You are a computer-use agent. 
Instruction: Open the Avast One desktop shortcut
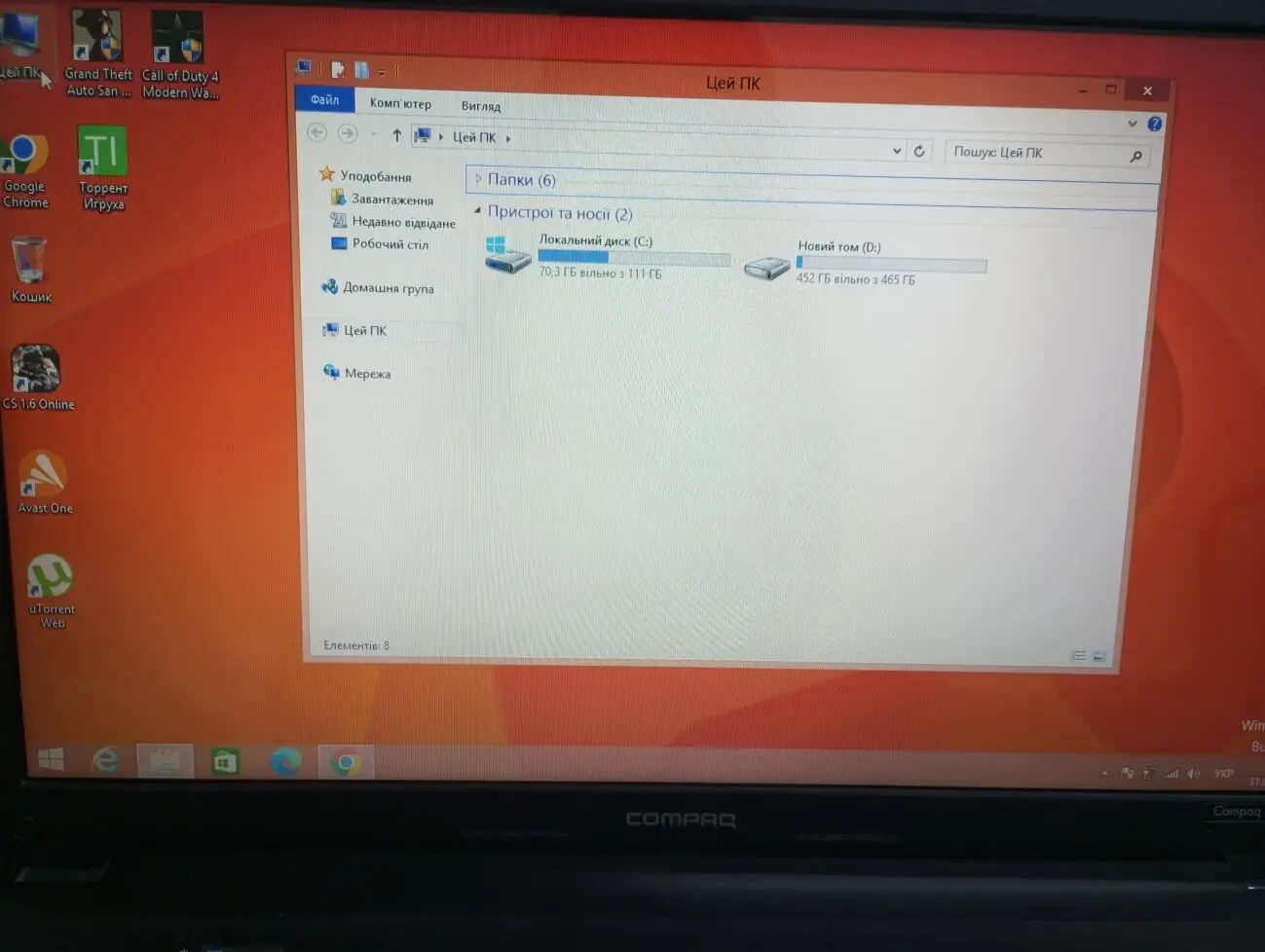point(44,482)
